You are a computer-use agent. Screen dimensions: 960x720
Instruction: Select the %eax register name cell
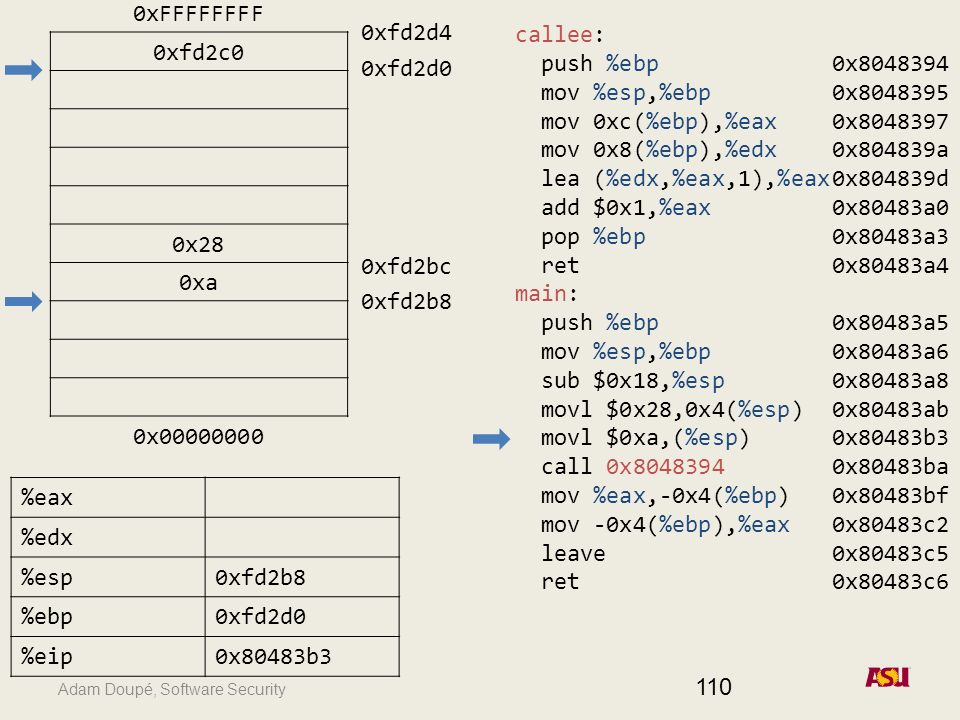coord(108,498)
